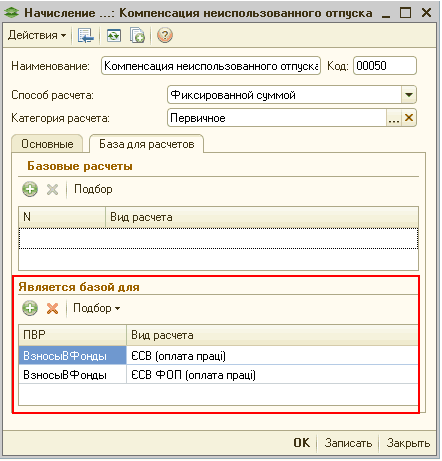Expand the Способ расчета dropdown arrow
This screenshot has height=461, width=442.
pos(409,95)
